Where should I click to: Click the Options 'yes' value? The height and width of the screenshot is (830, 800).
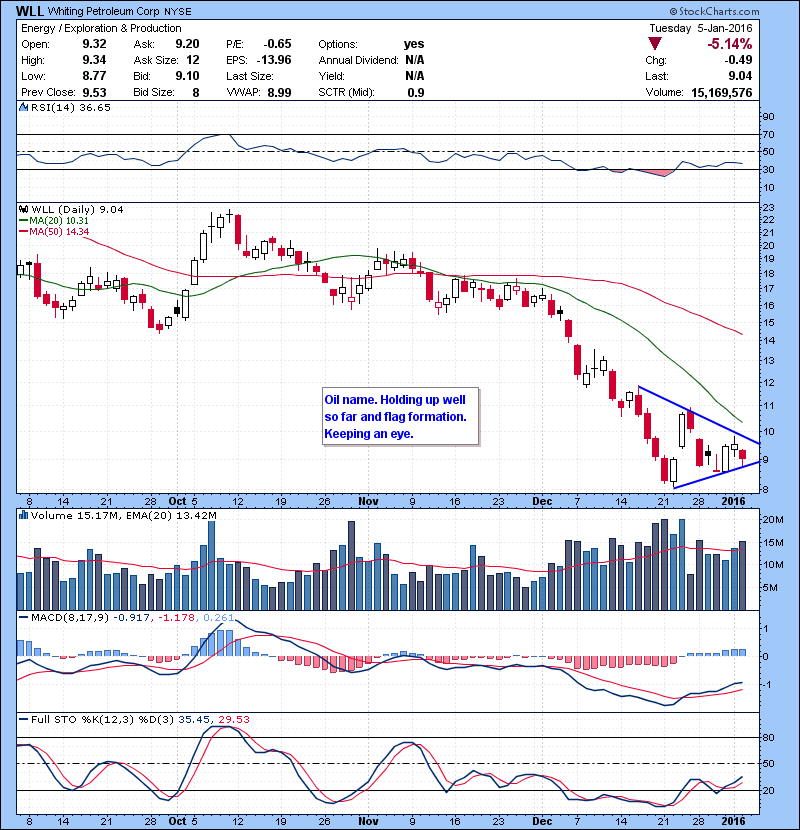coord(414,44)
